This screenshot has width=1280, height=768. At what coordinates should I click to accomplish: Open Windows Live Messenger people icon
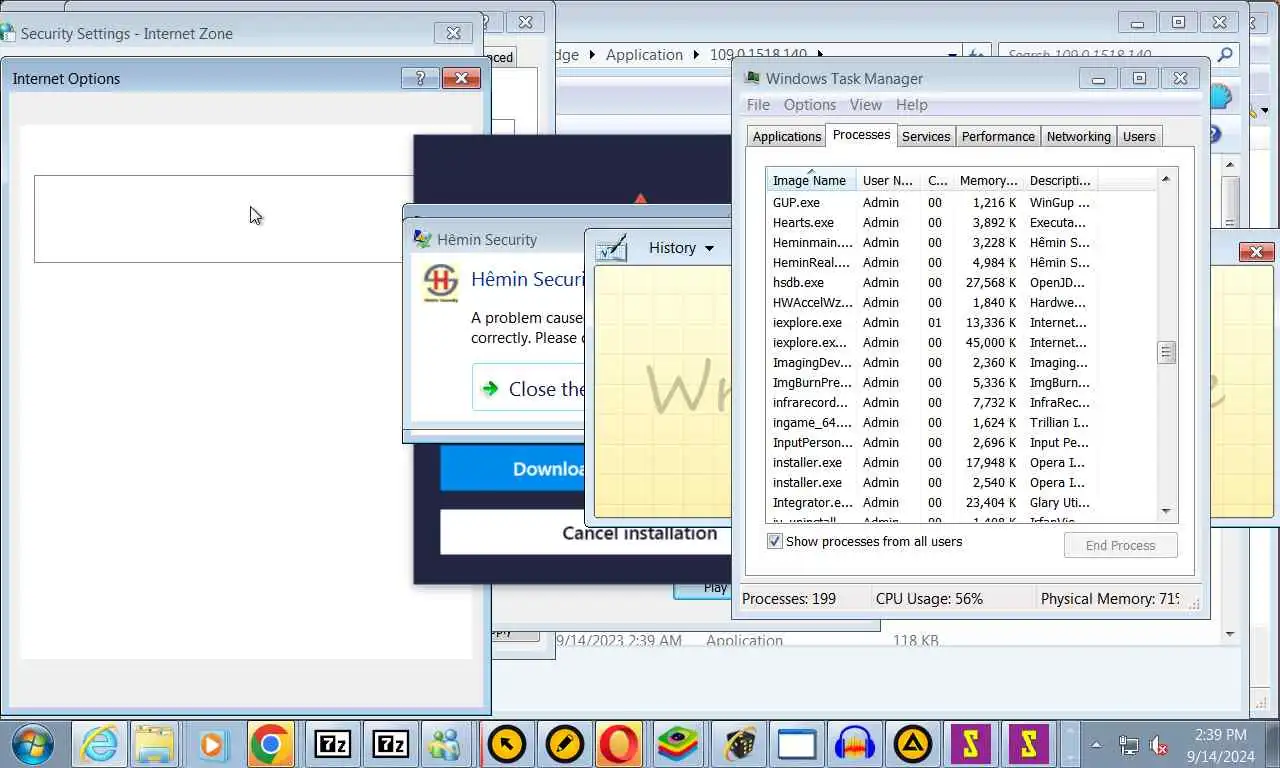point(445,744)
